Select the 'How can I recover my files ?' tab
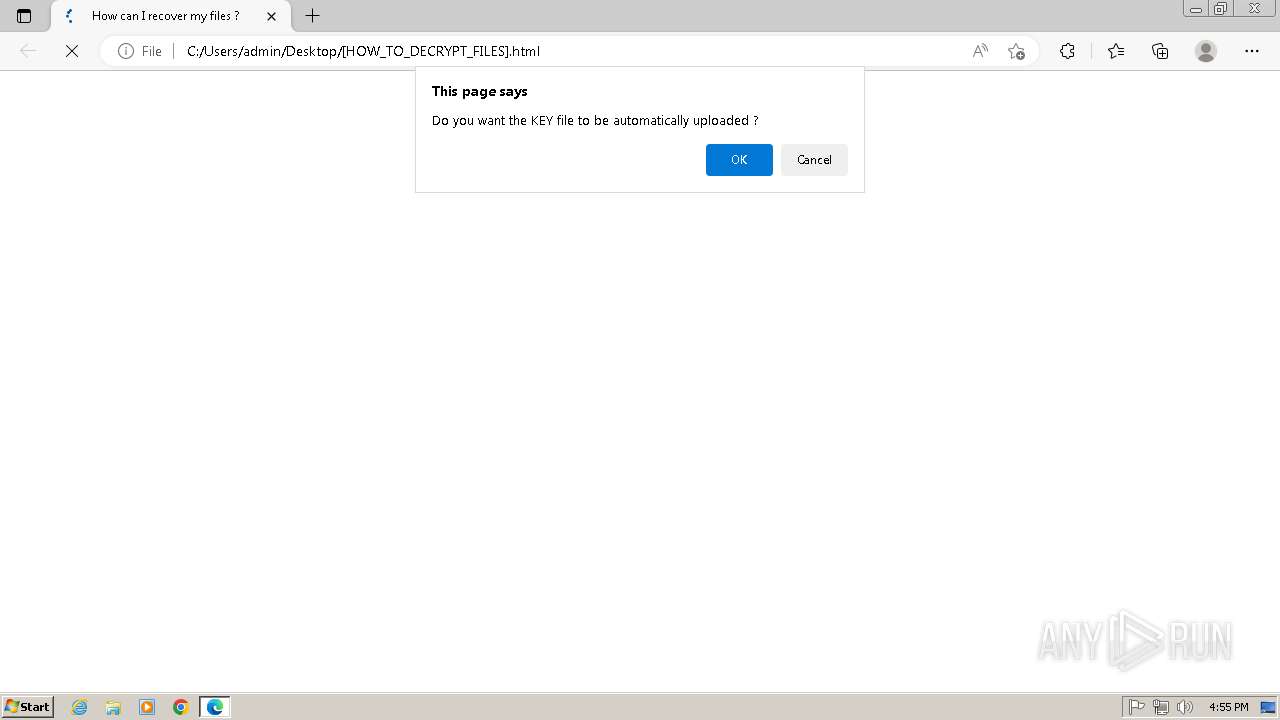 pyautogui.click(x=165, y=16)
